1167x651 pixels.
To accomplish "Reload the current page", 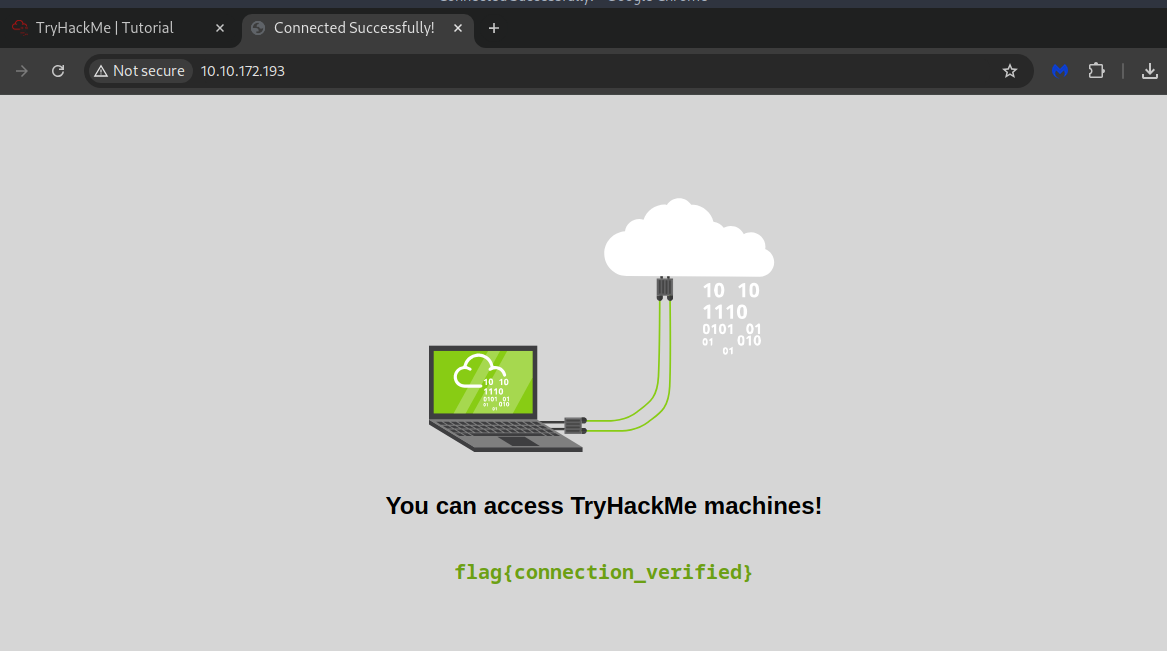I will pyautogui.click(x=58, y=71).
